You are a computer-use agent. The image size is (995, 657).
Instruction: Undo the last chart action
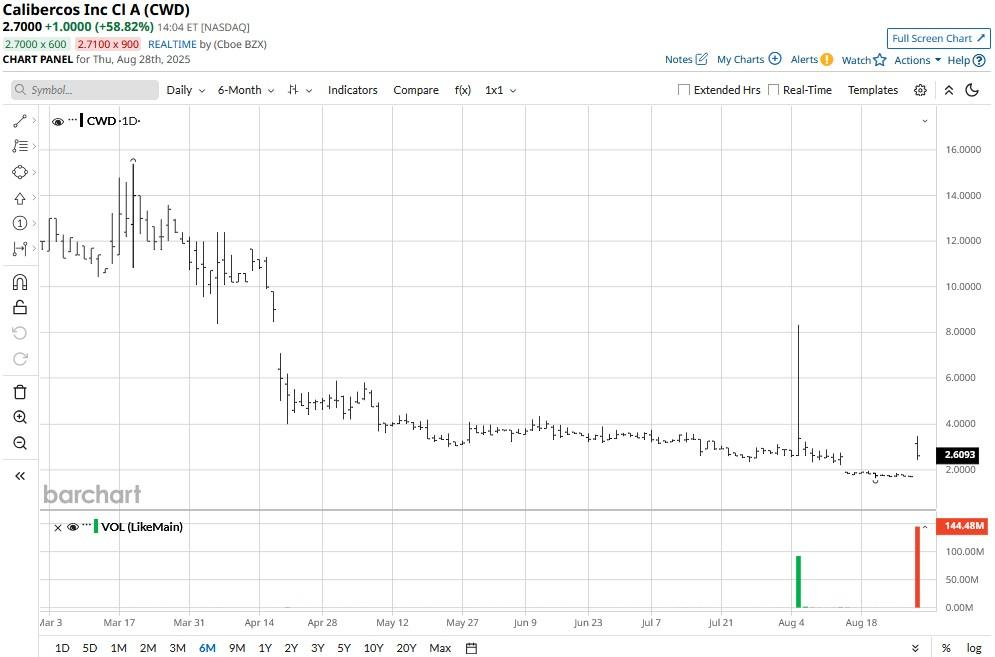pos(20,333)
